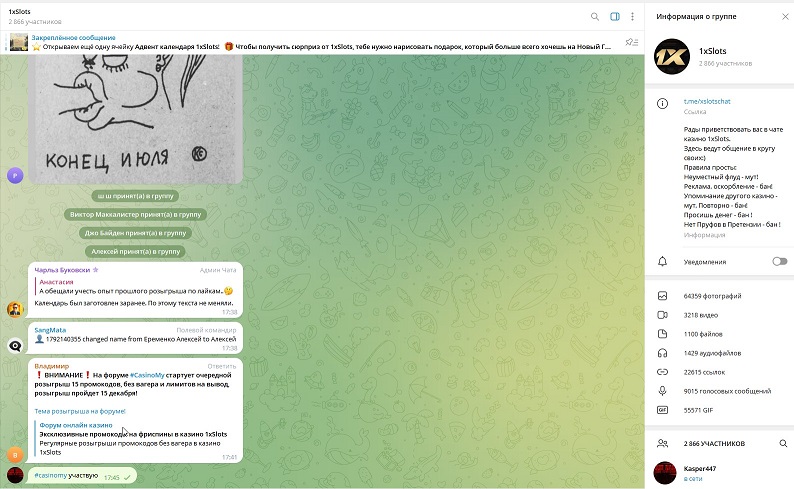The width and height of the screenshot is (794, 489).
Task: Open the 55571 GIF list
Action: click(698, 410)
